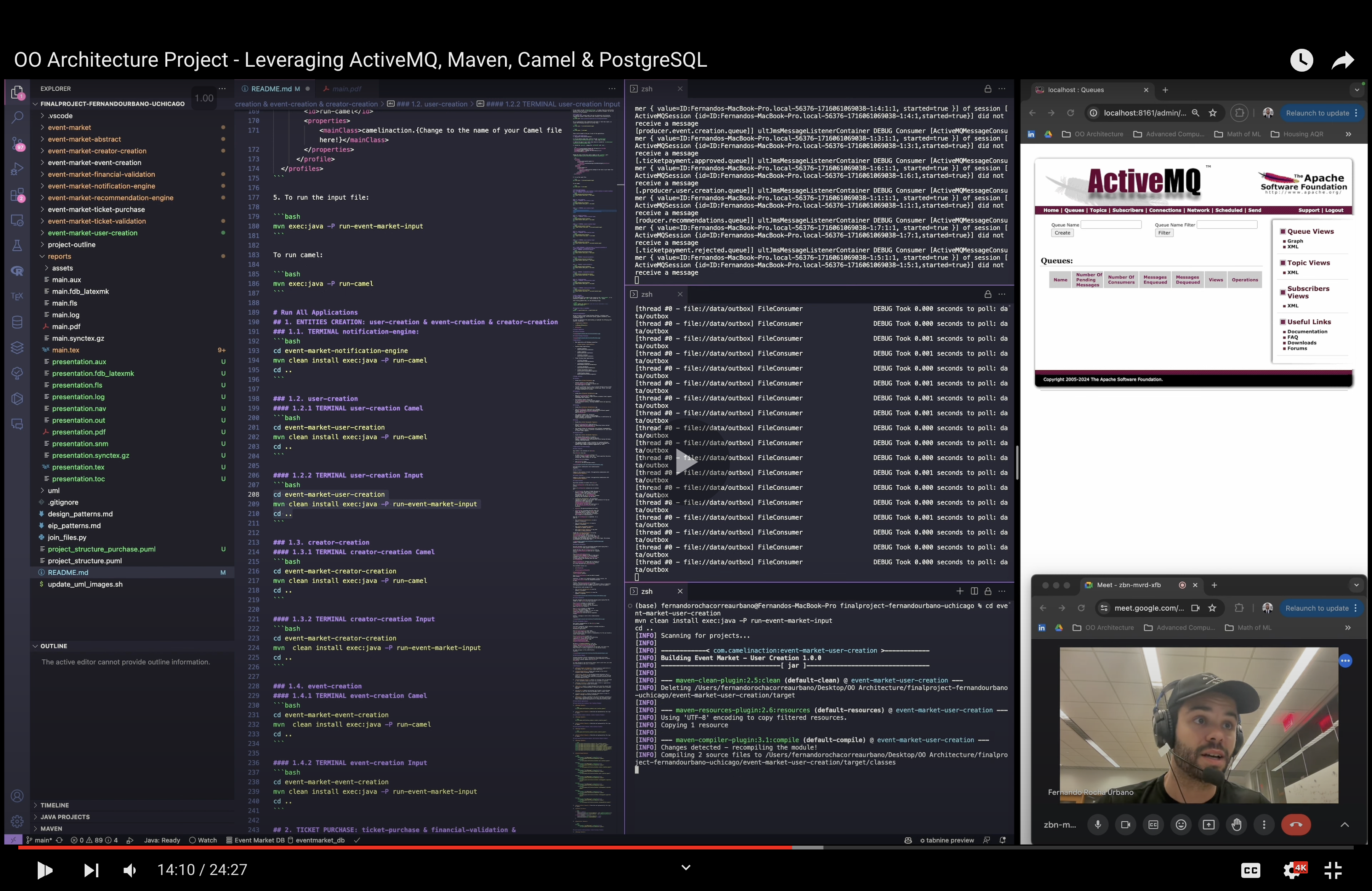Expand the JAVA PROJECTS section
This screenshot has width=1372, height=891.
[132, 817]
